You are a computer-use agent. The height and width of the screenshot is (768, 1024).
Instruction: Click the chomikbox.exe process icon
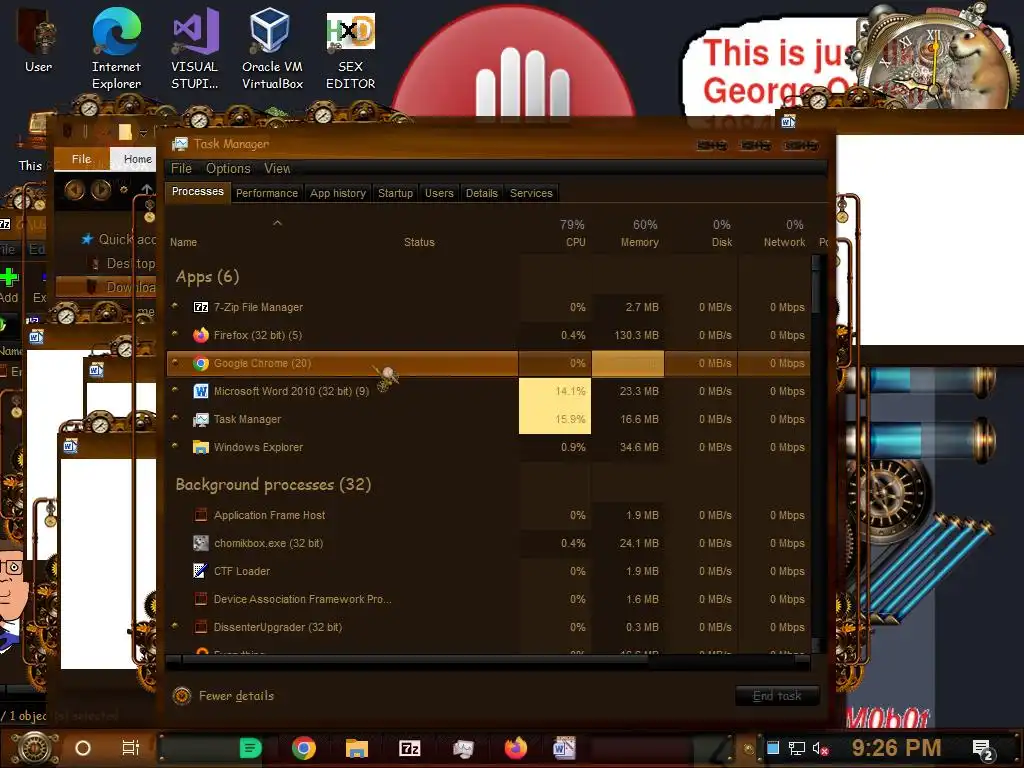(201, 543)
